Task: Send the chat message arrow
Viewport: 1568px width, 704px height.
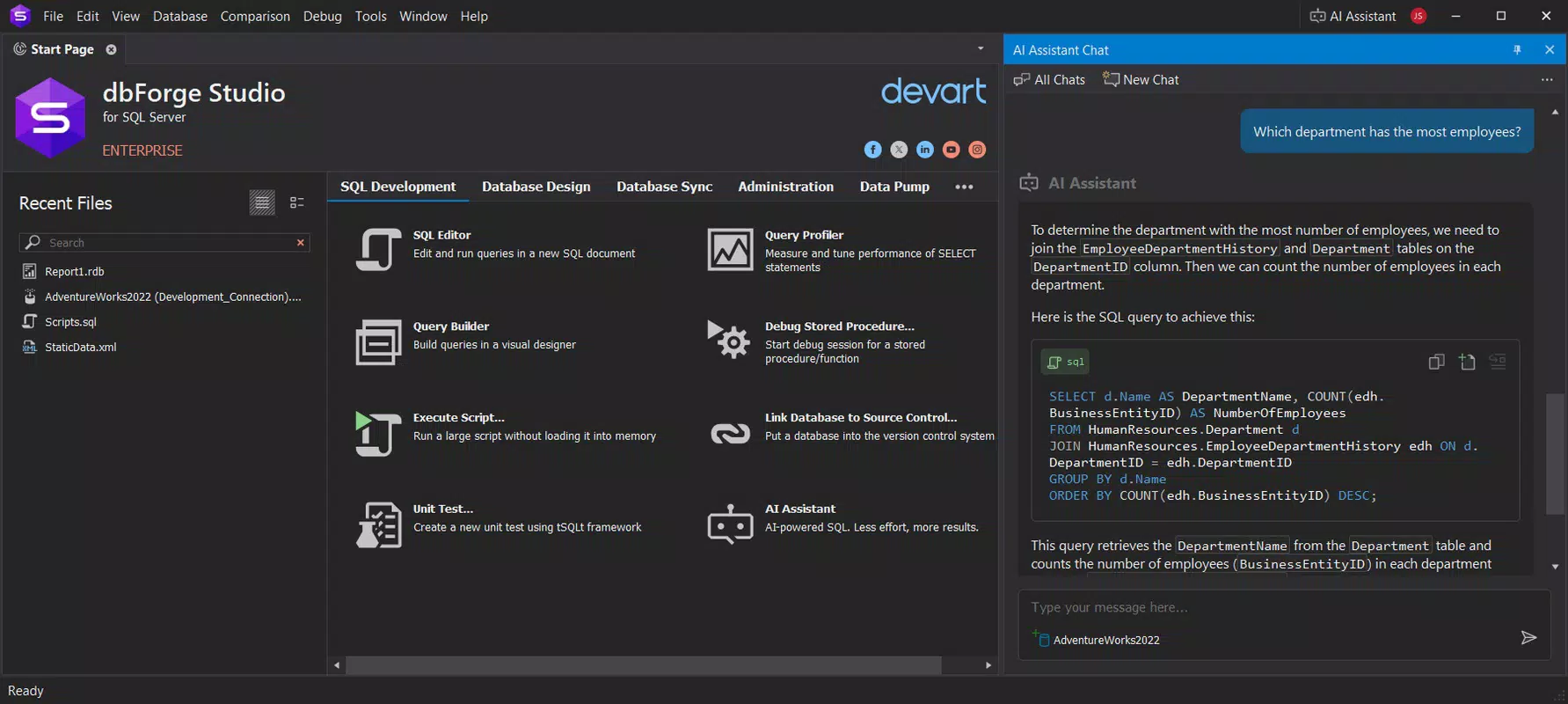Action: [x=1528, y=637]
